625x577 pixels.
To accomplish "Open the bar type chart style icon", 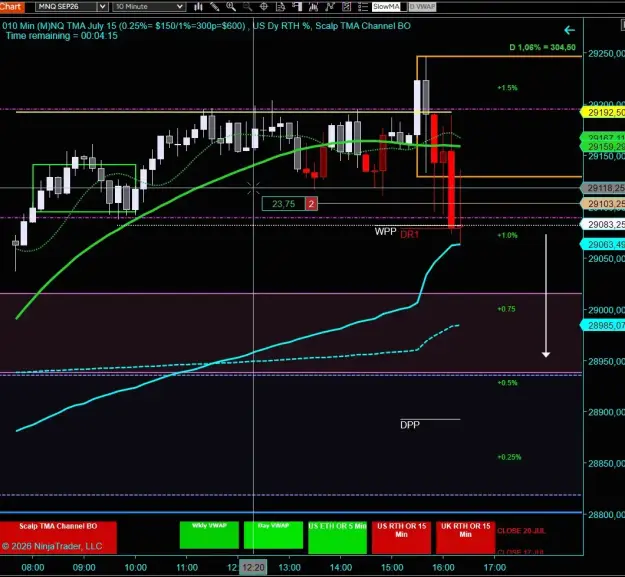I will click(198, 6).
